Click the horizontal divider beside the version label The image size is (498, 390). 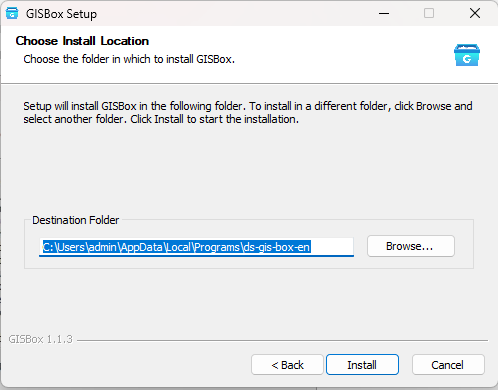pyautogui.click(x=282, y=340)
